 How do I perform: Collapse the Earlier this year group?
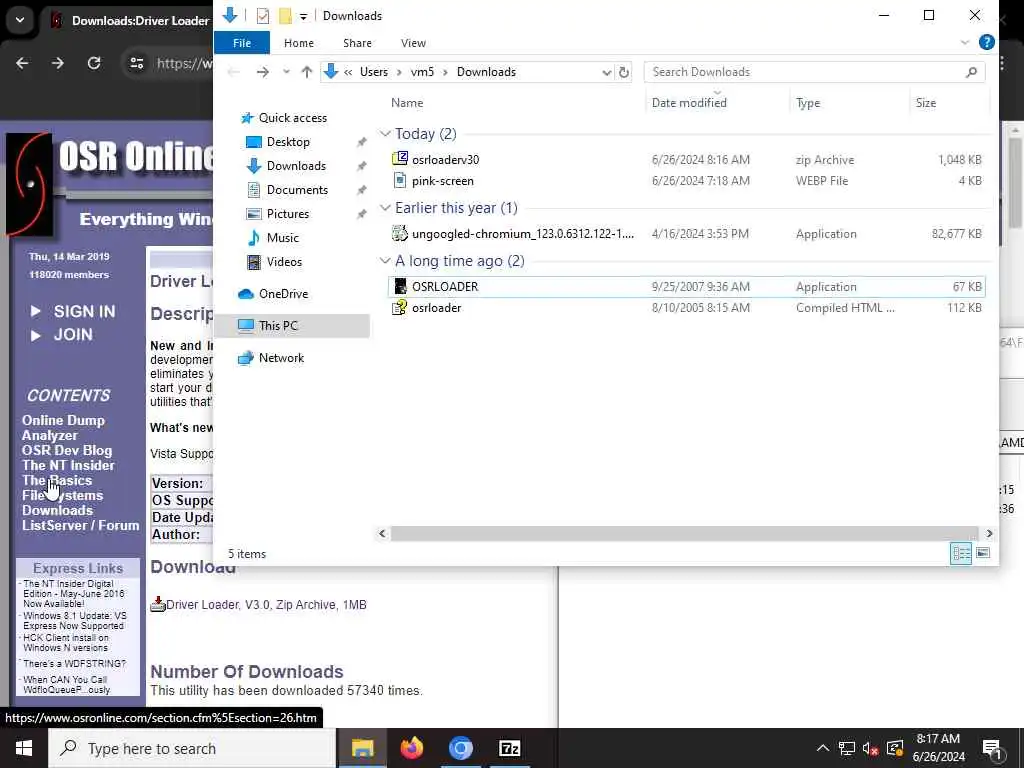click(x=385, y=208)
